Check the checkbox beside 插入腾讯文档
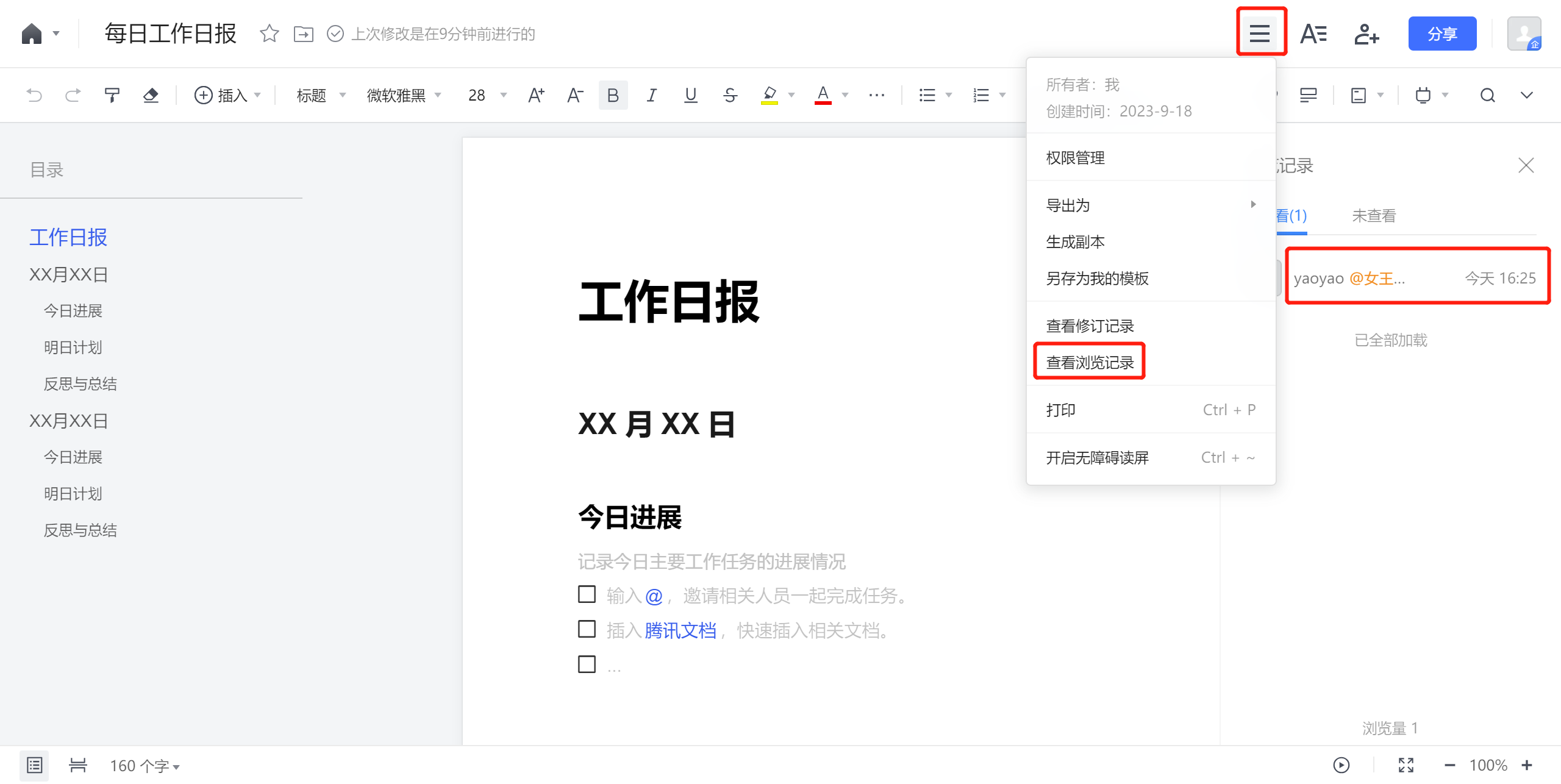The image size is (1561, 784). coord(587,629)
